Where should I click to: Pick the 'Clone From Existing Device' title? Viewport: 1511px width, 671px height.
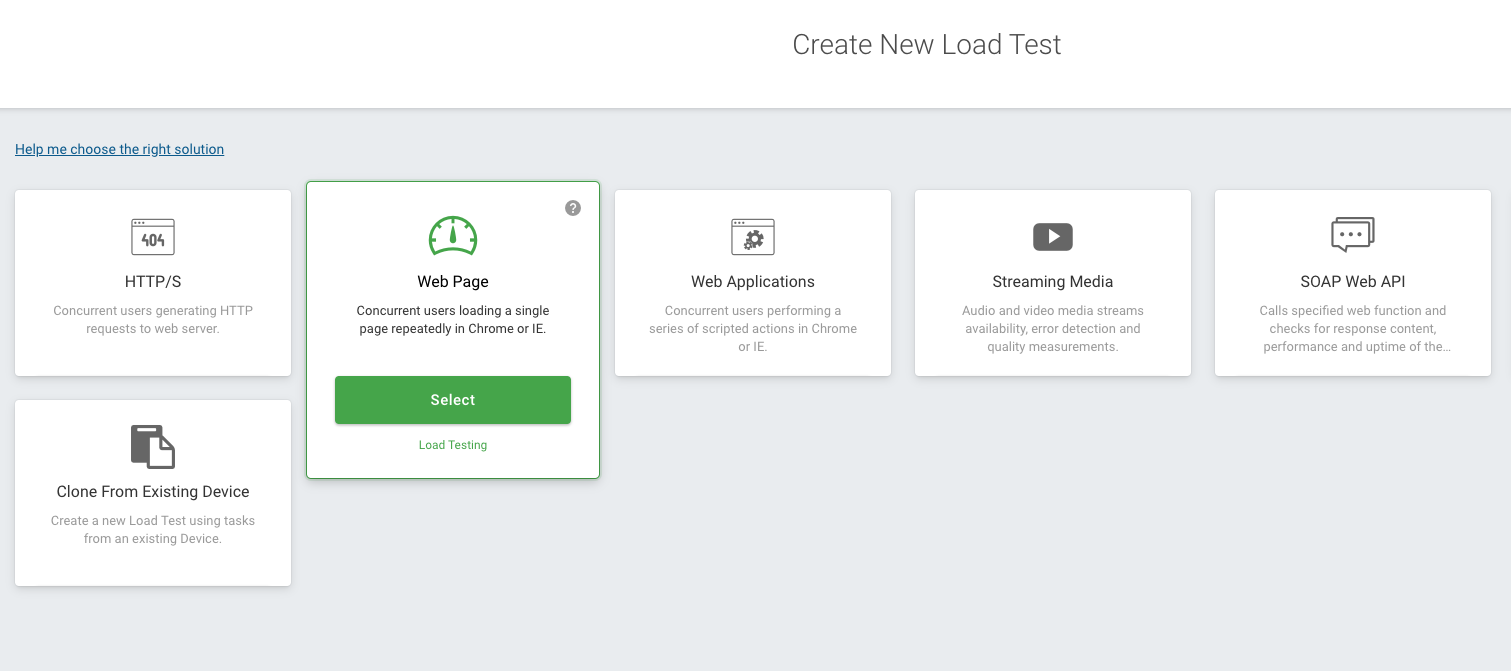click(153, 492)
